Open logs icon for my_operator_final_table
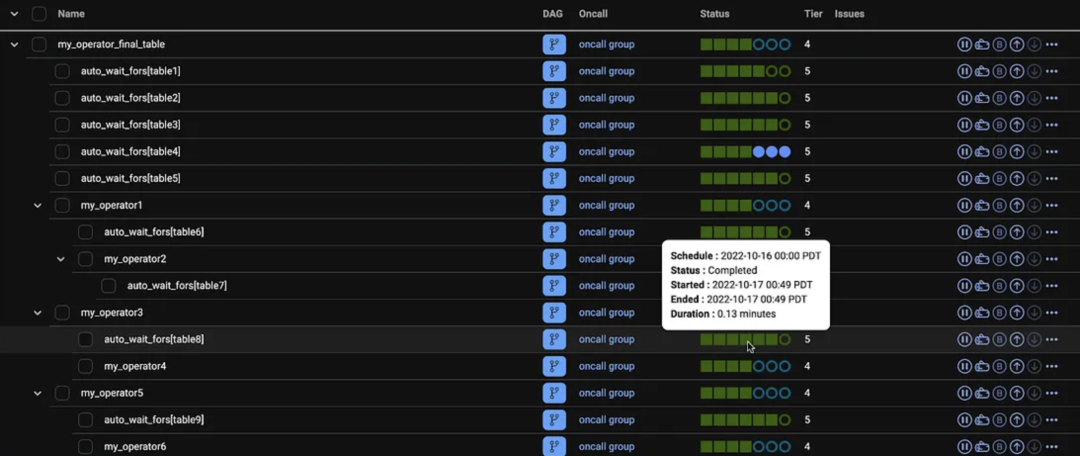Screen dimensions: 1080x456 982,45
